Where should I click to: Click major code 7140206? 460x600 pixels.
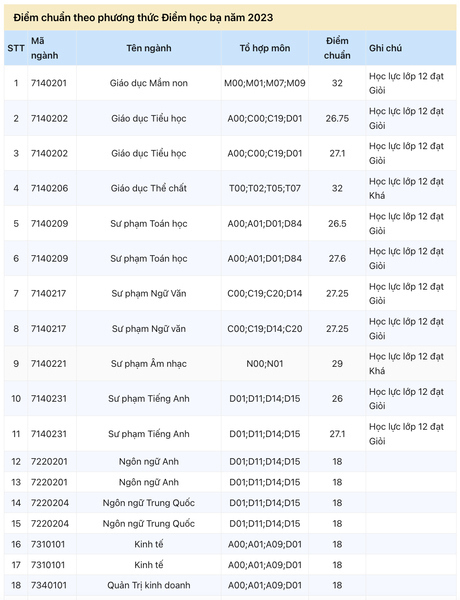point(49,188)
